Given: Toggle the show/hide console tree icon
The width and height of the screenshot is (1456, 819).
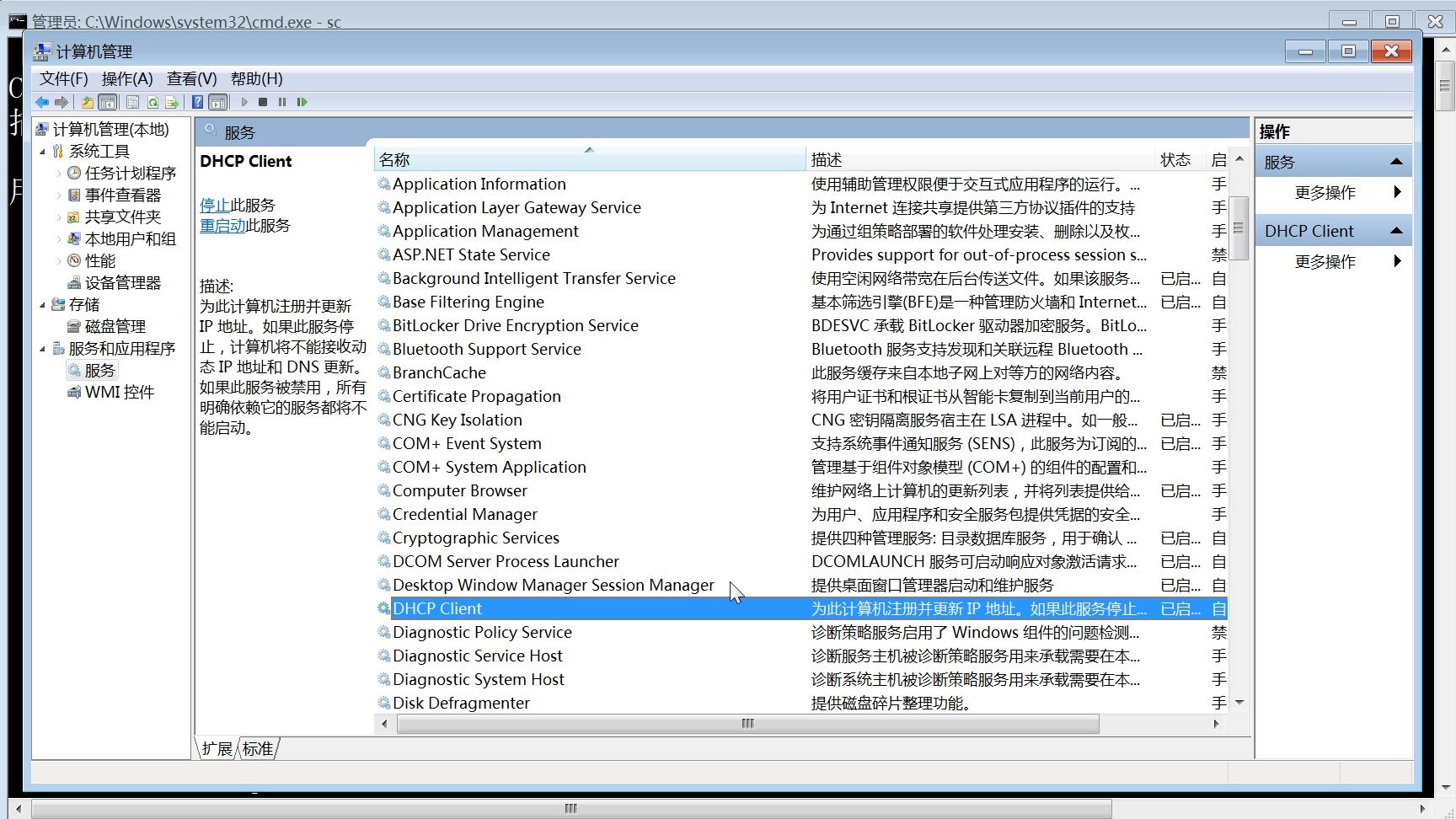Looking at the screenshot, I should 108,102.
